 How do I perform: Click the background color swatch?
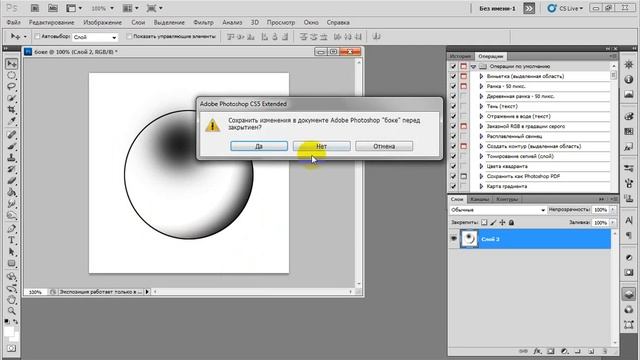[15, 338]
